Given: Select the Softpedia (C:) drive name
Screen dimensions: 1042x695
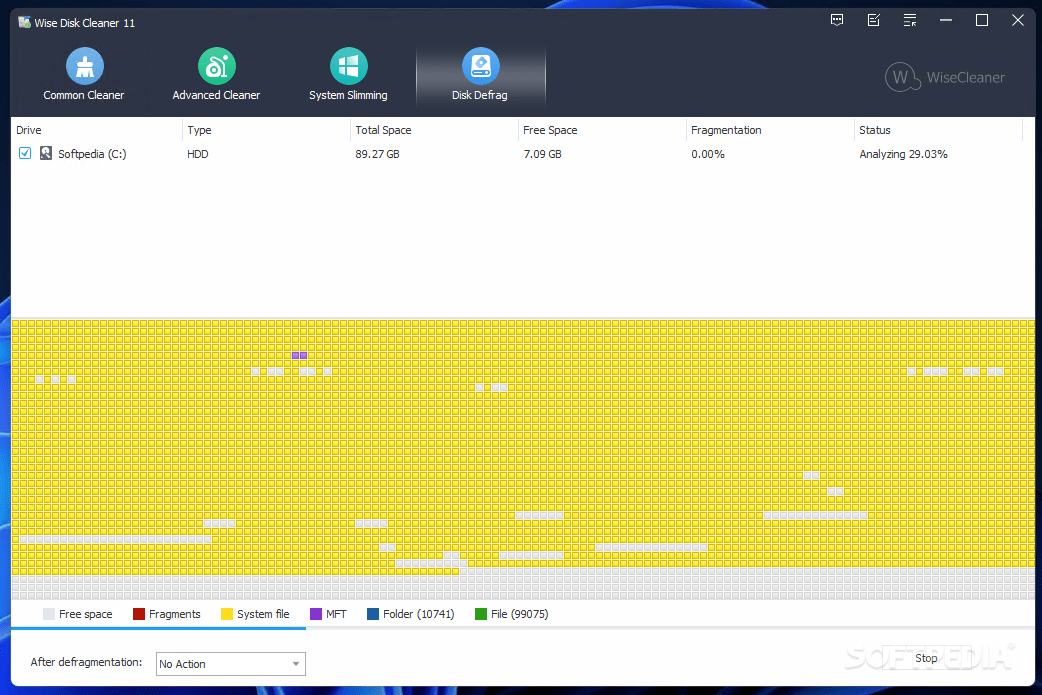Looking at the screenshot, I should (x=92, y=154).
